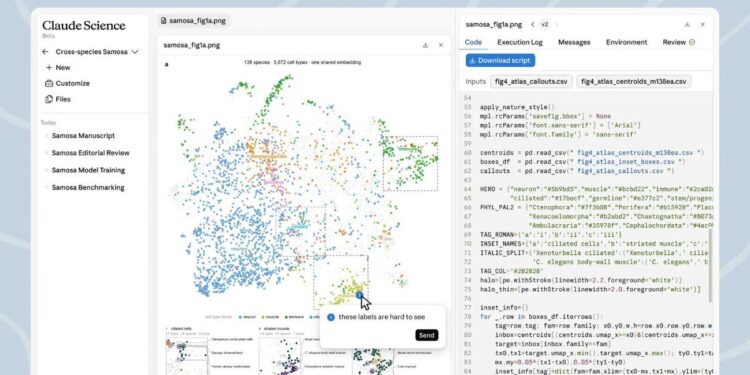Image resolution: width=750 pixels, height=375 pixels.
Task: Start a new item with the New plus icon
Action: tap(49, 67)
